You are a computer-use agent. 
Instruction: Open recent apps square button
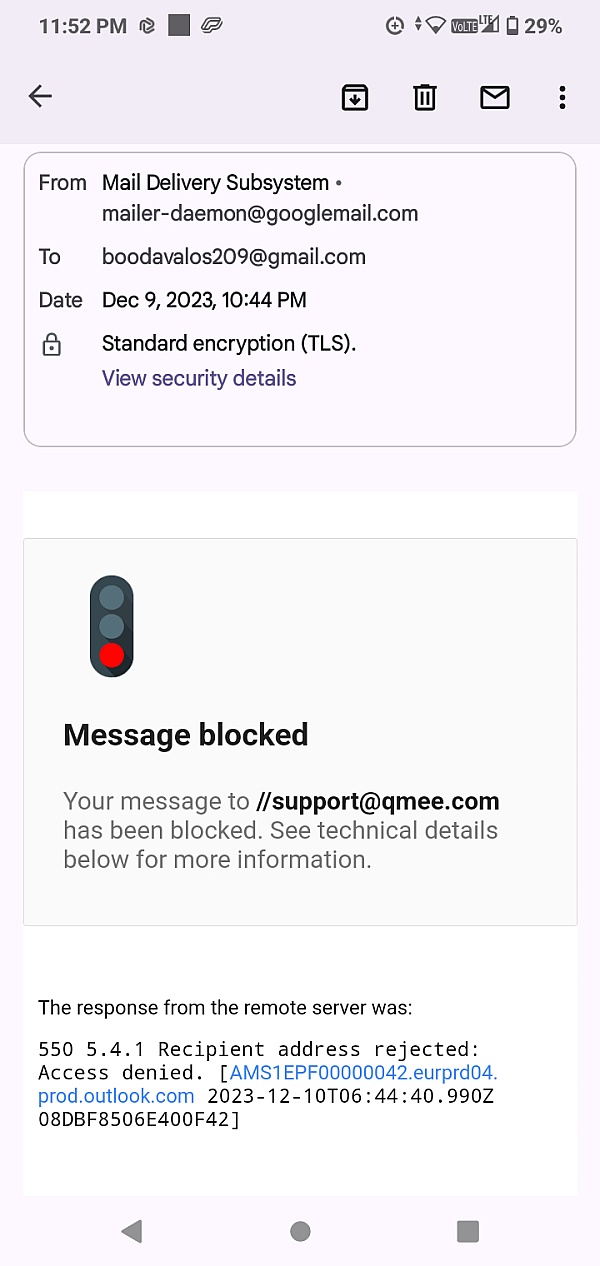[x=467, y=1231]
